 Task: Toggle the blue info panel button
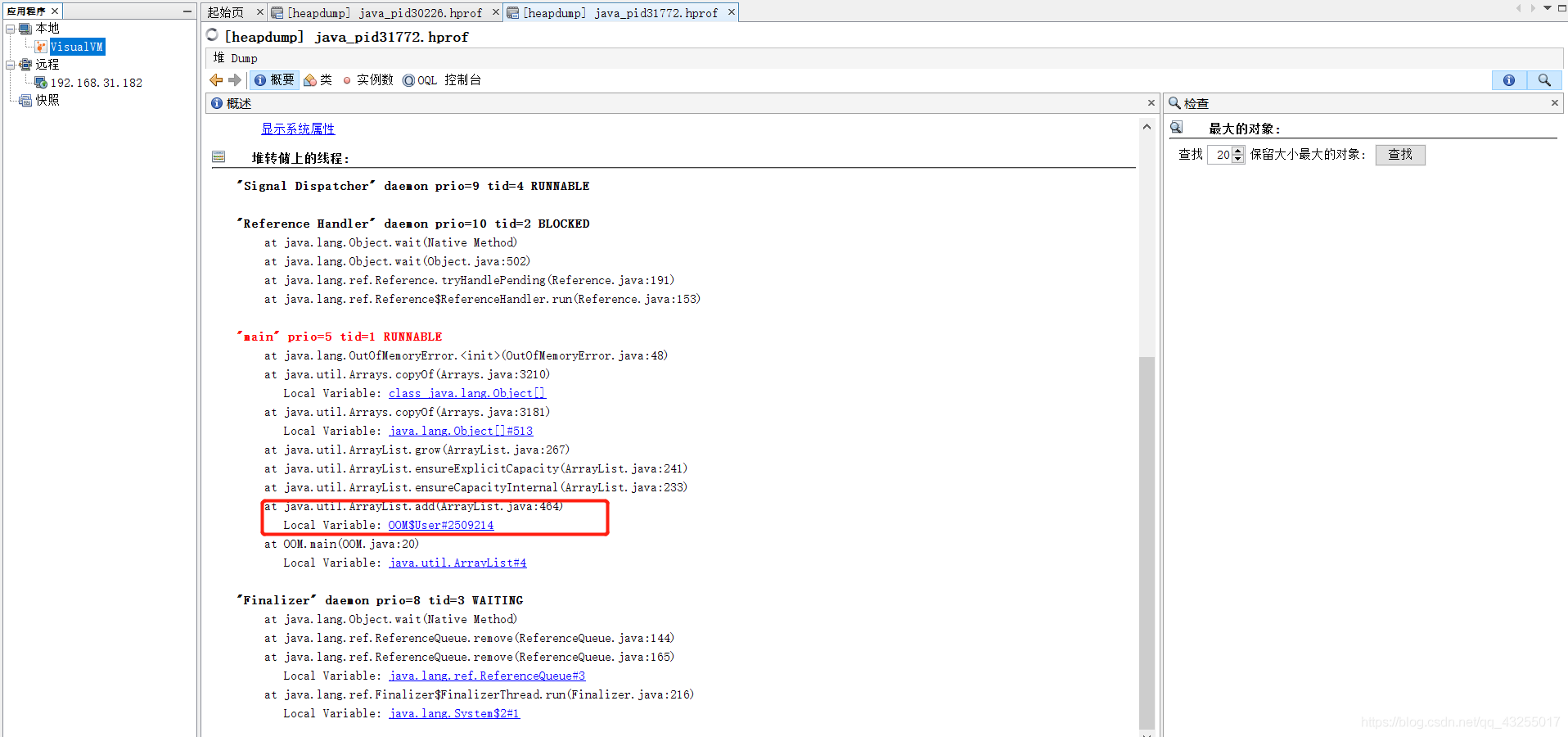tap(1509, 79)
